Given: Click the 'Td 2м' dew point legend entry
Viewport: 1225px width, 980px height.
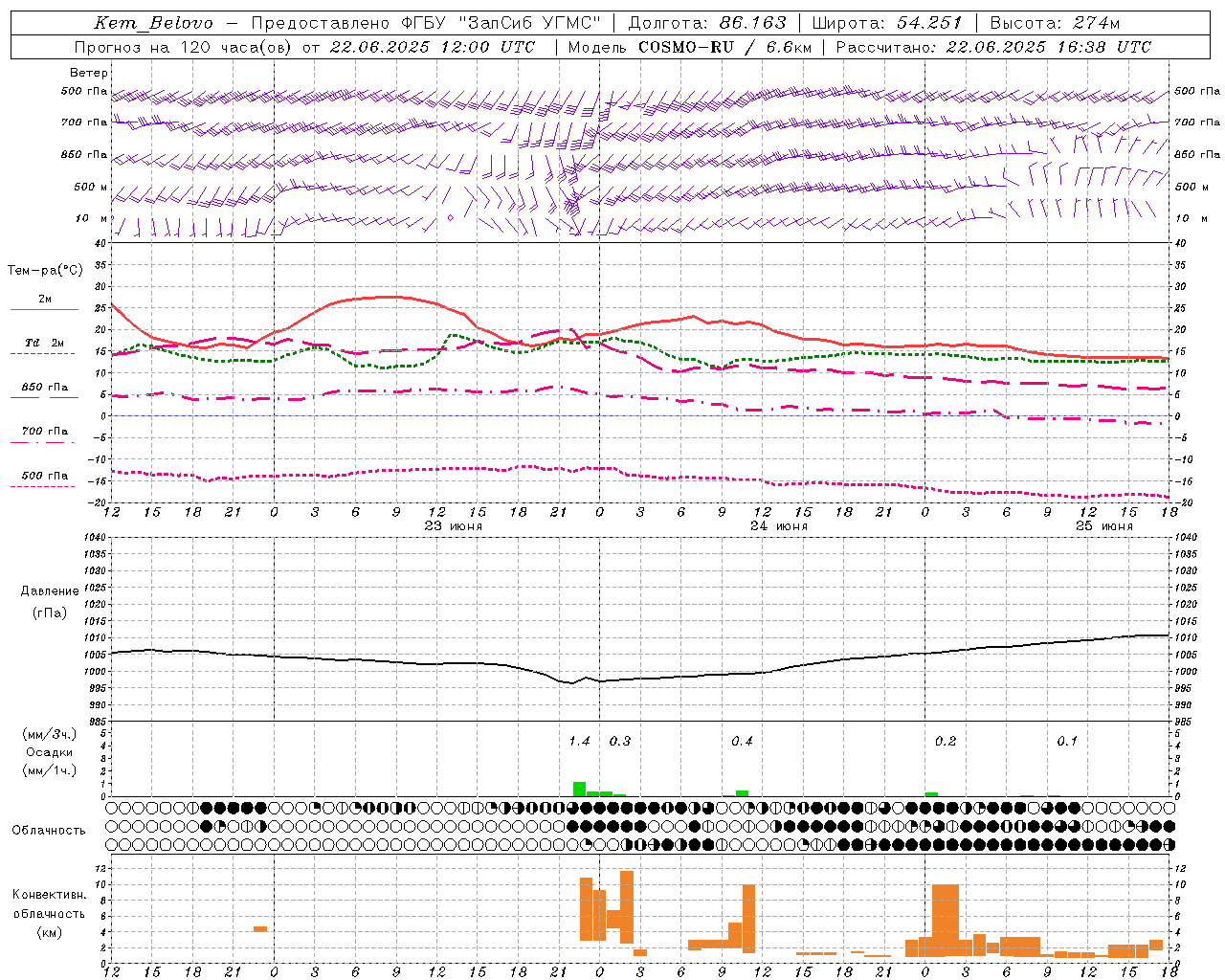Looking at the screenshot, I should pyautogui.click(x=45, y=343).
